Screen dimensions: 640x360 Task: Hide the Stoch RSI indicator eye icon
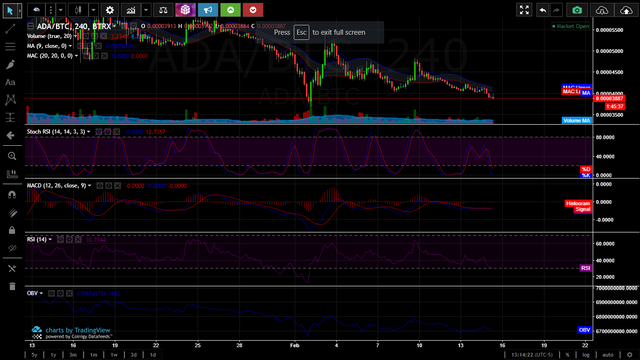click(99, 132)
